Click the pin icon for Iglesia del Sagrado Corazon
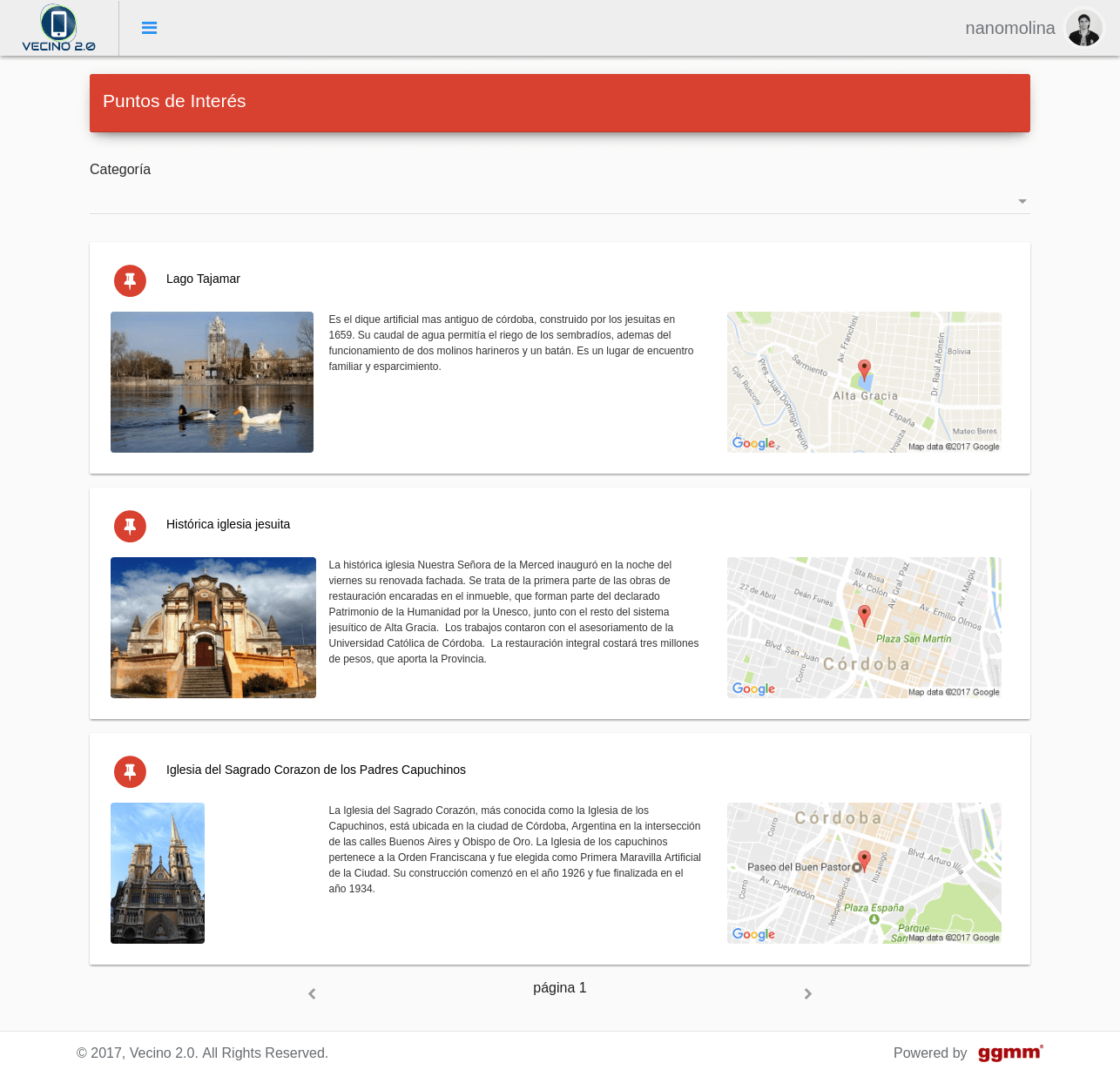The height and width of the screenshot is (1083, 1120). coord(130,771)
